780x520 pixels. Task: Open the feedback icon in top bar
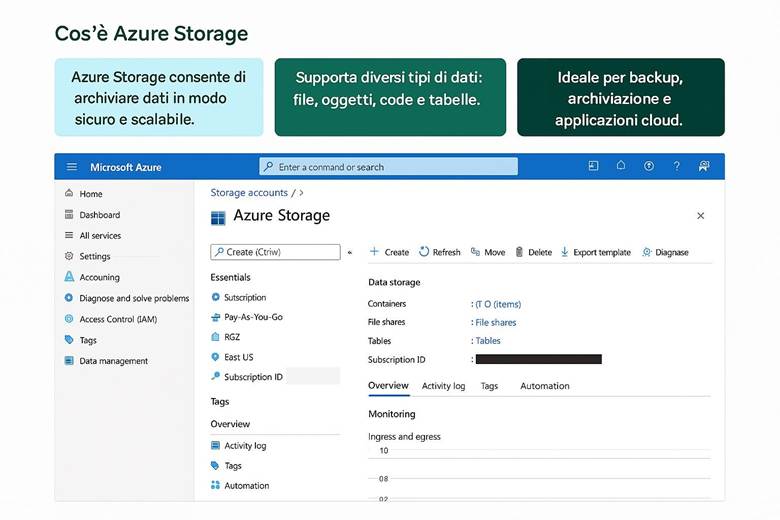tap(704, 167)
